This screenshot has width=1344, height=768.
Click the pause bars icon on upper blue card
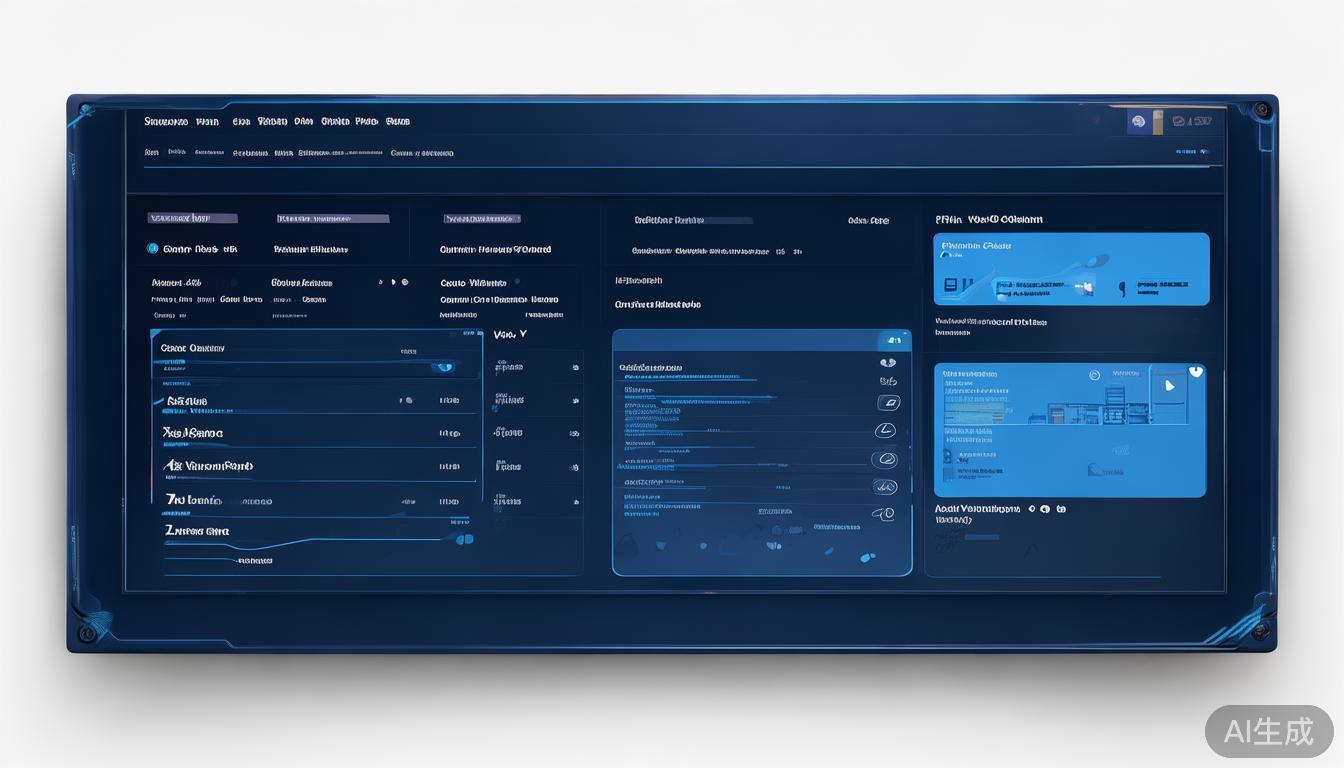coord(950,285)
